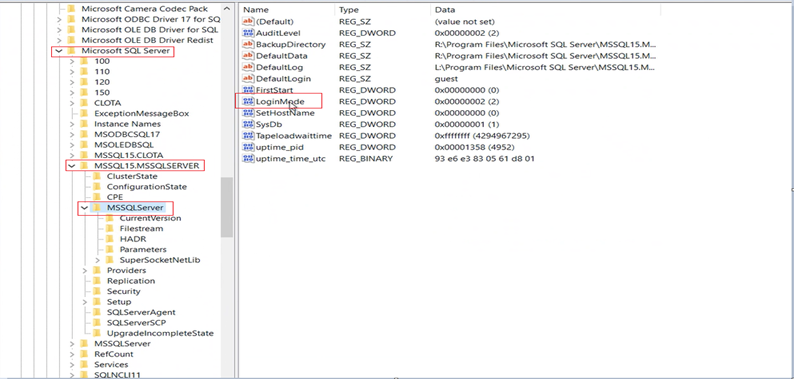The image size is (794, 379).
Task: Click the string icon of DefaultLog
Action: (248, 67)
